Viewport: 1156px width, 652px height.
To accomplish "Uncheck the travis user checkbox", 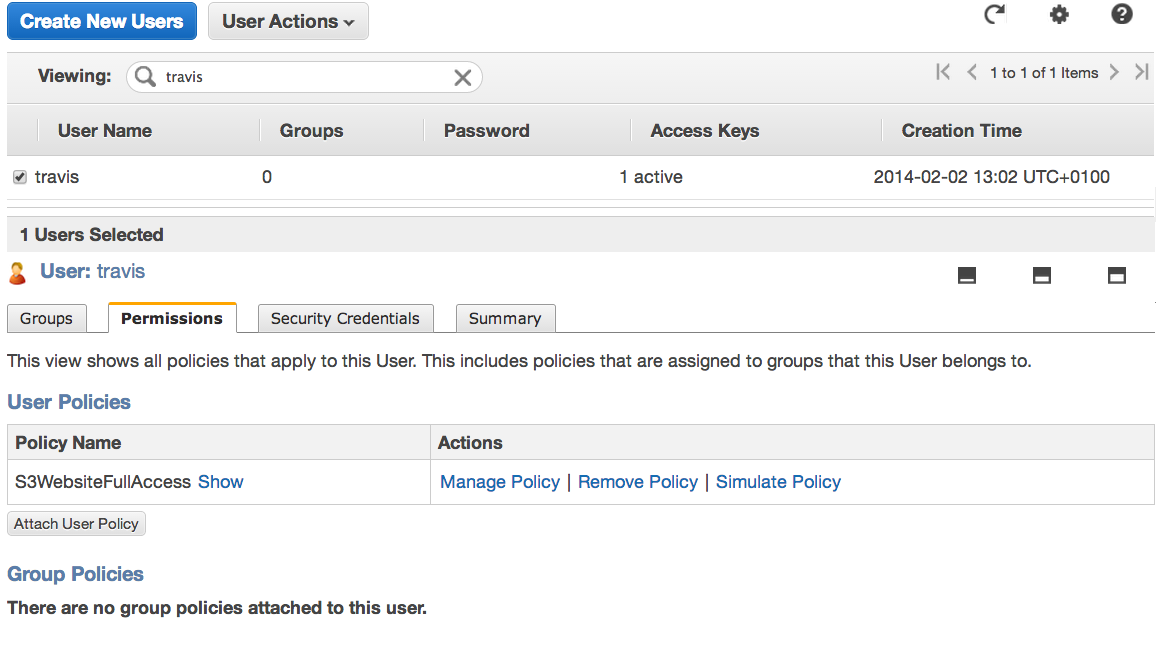I will pos(20,177).
